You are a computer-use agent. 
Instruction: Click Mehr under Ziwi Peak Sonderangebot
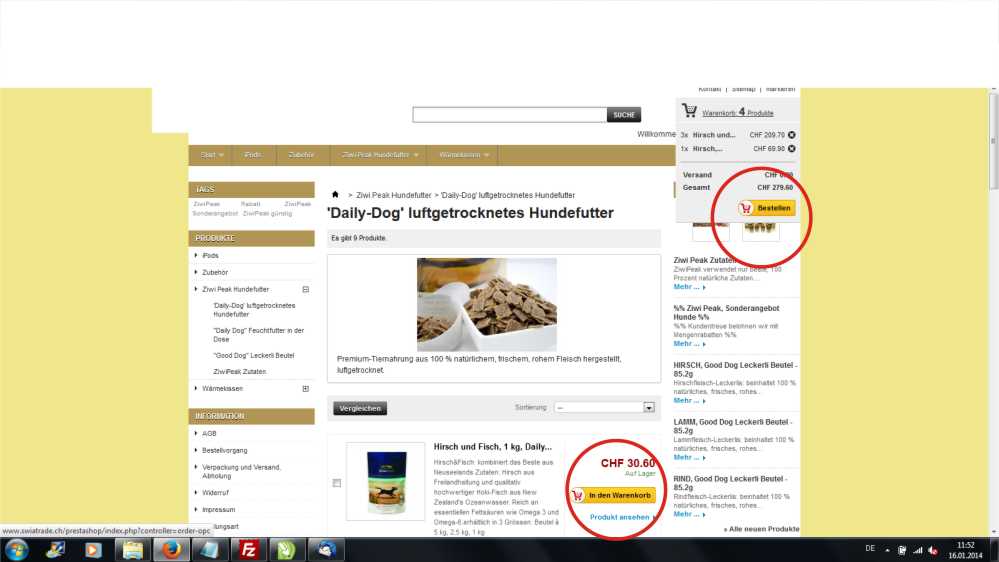tap(689, 343)
